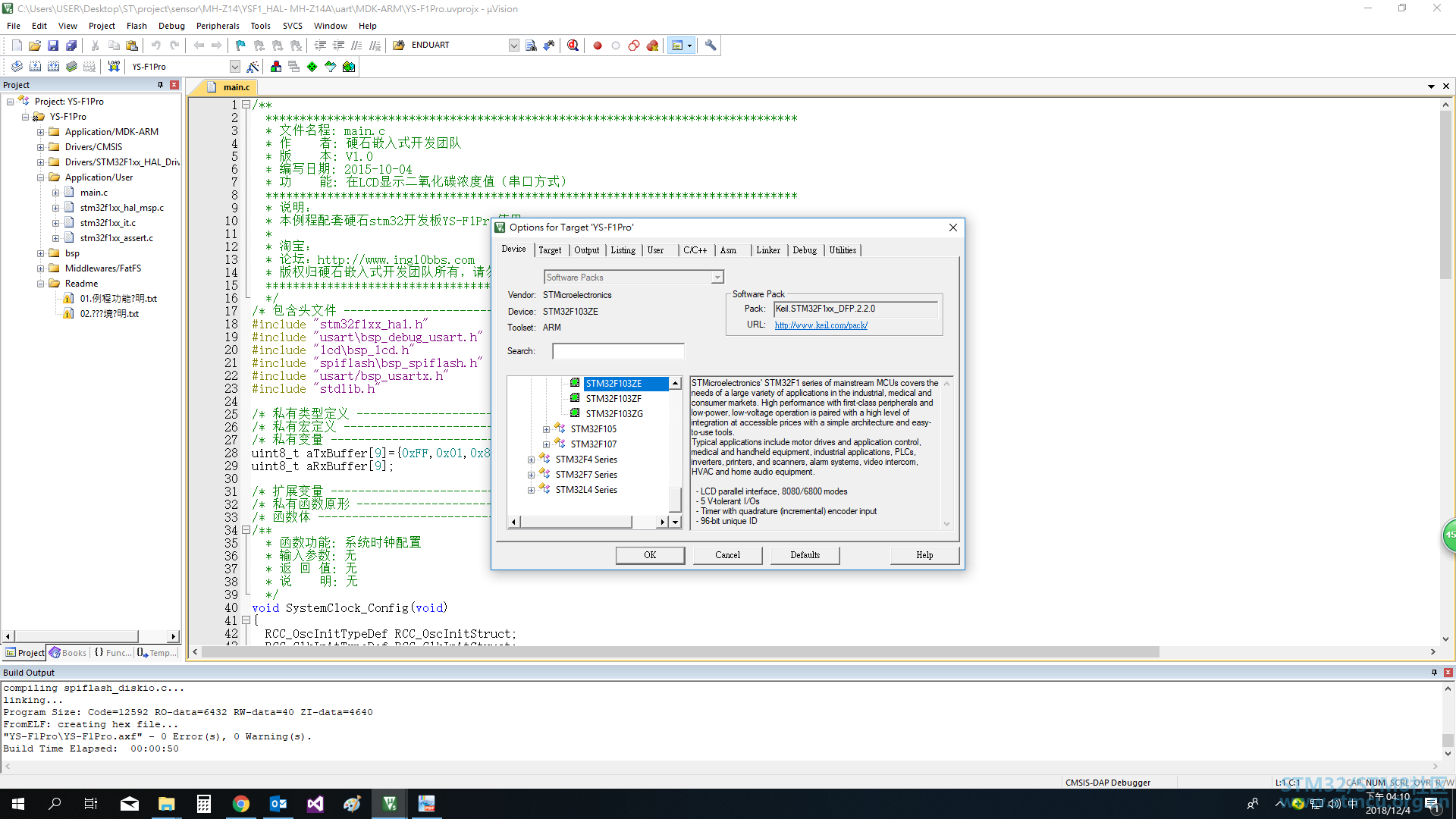Cancel the Options for Target dialog
Screen dimensions: 1456x819
pyautogui.click(x=727, y=555)
